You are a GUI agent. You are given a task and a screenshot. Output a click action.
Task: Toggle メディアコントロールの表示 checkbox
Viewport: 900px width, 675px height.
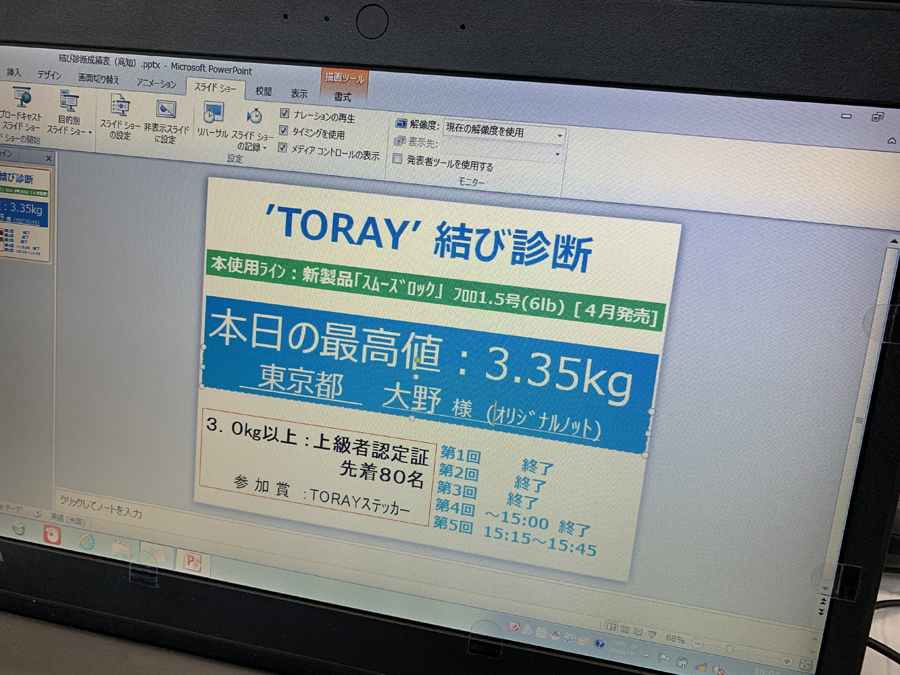(x=282, y=148)
